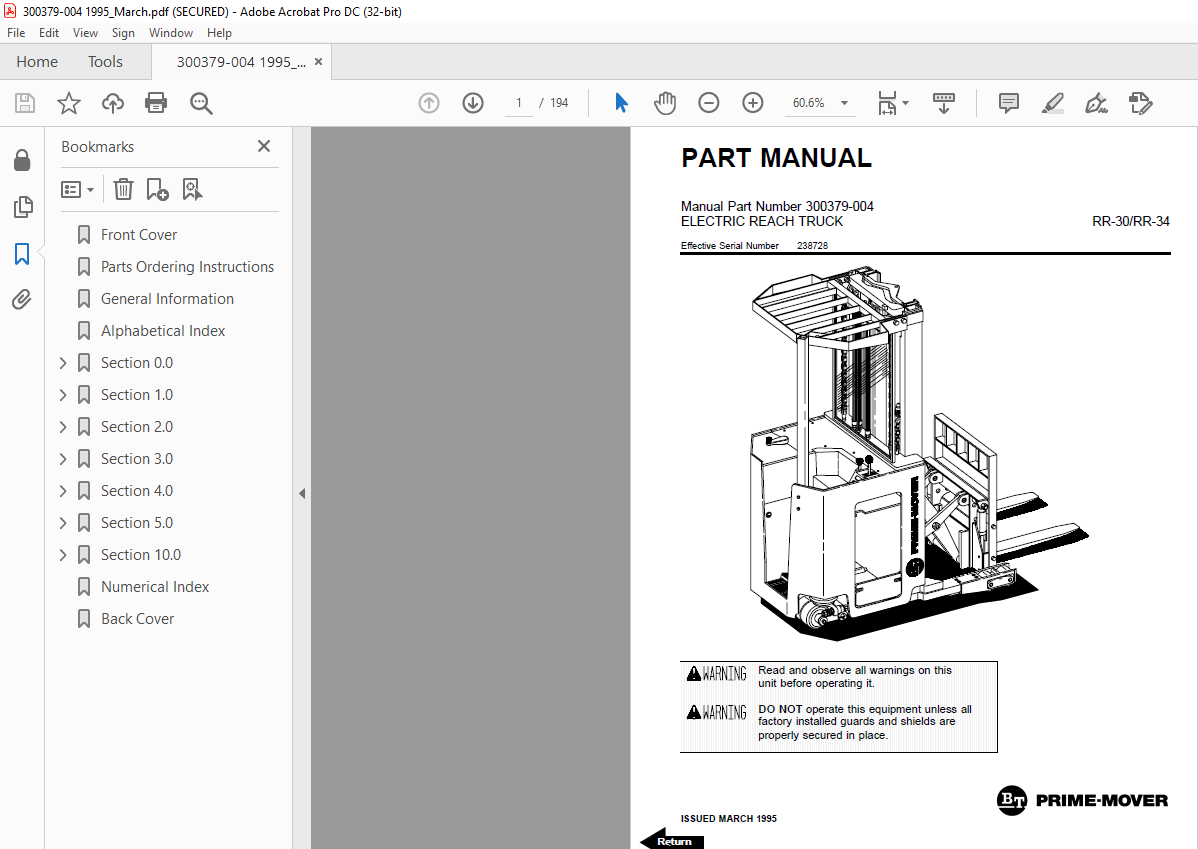Jump to Back Cover bookmark
The image size is (1198, 849).
(138, 619)
